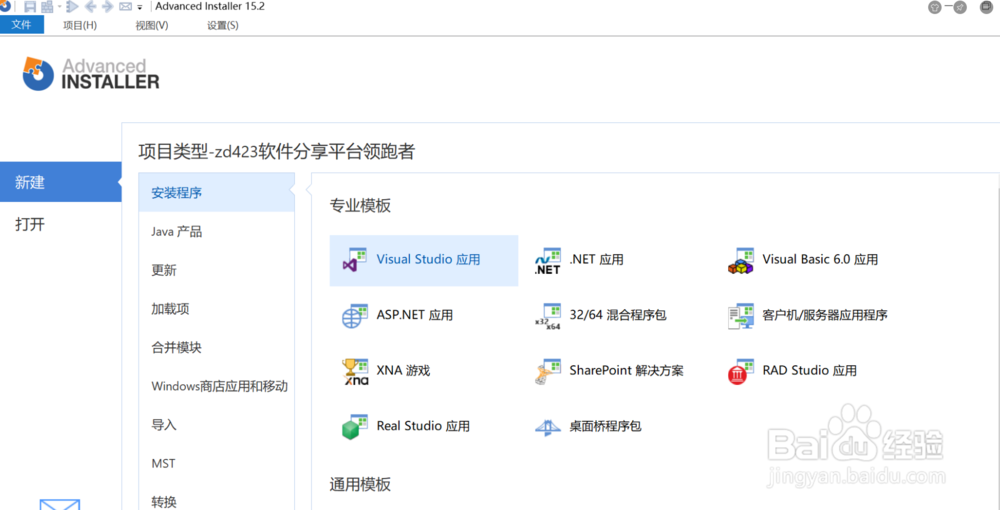The height and width of the screenshot is (510, 1000).
Task: Click the RAD Studio 应用 red icon
Action: pyautogui.click(x=740, y=371)
